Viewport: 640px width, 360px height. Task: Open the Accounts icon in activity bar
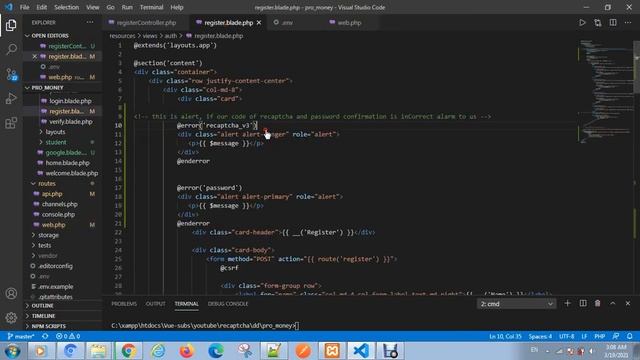(x=11, y=293)
